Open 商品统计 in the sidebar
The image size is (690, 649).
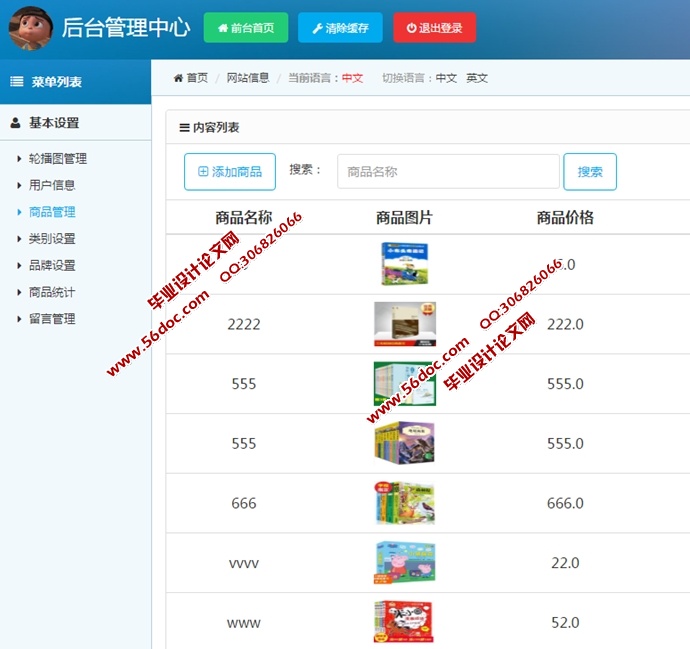click(52, 292)
